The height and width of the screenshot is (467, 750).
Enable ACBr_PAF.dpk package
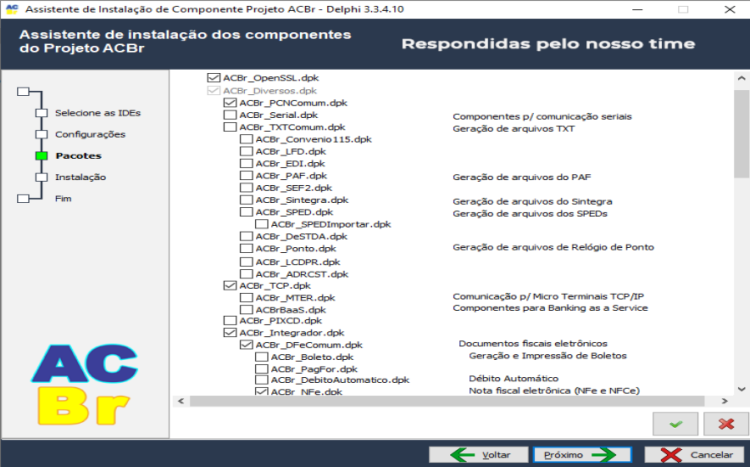pyautogui.click(x=246, y=176)
